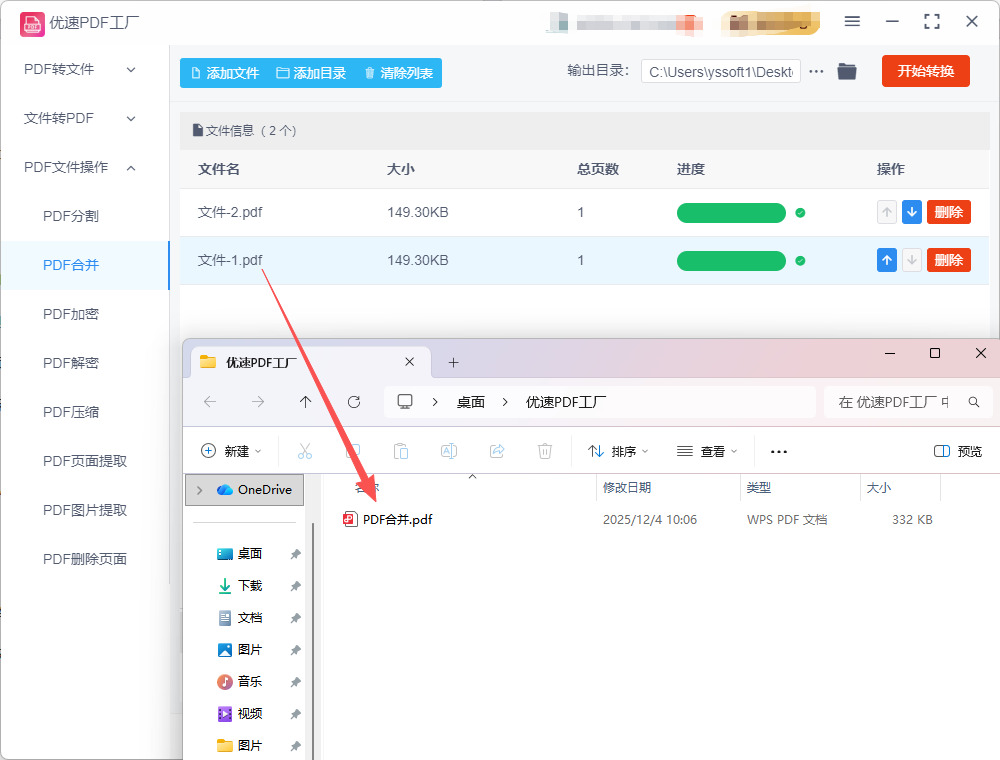1000x760 pixels.
Task: Delete 文件-2.pdf with 删除 button
Action: coord(948,212)
